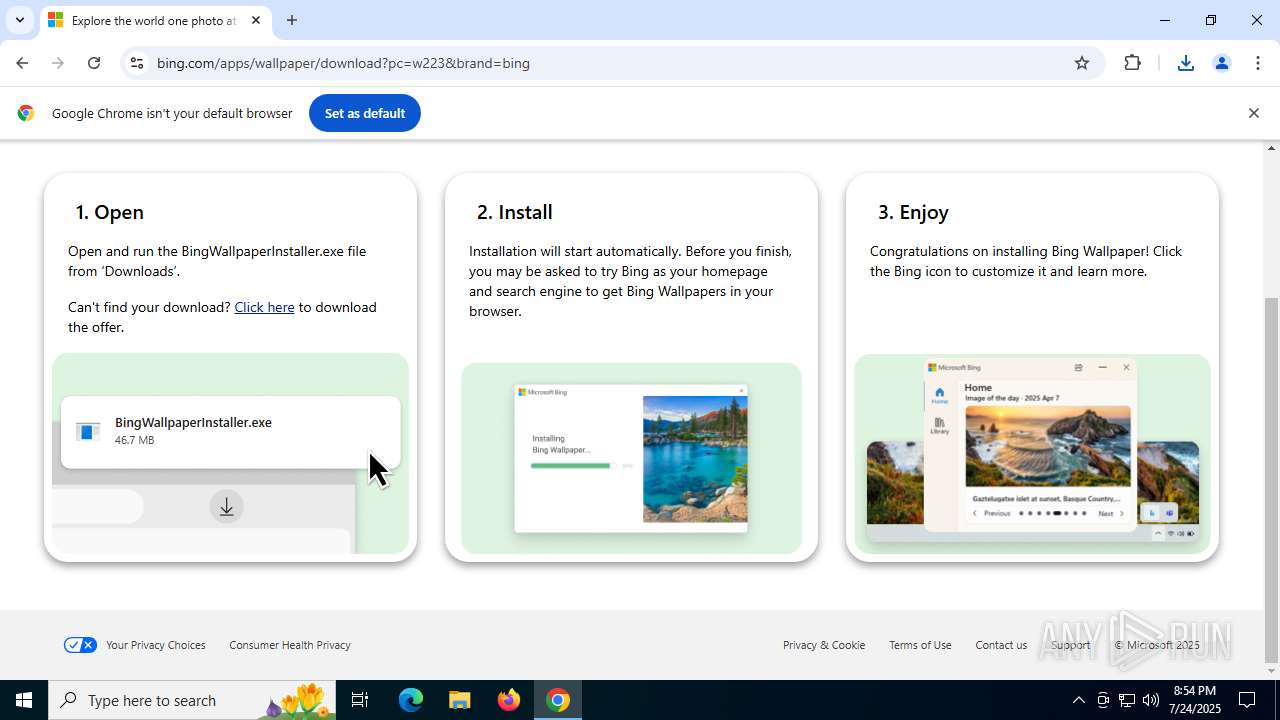Click the browser forward arrow
The height and width of the screenshot is (720, 1280).
point(58,63)
